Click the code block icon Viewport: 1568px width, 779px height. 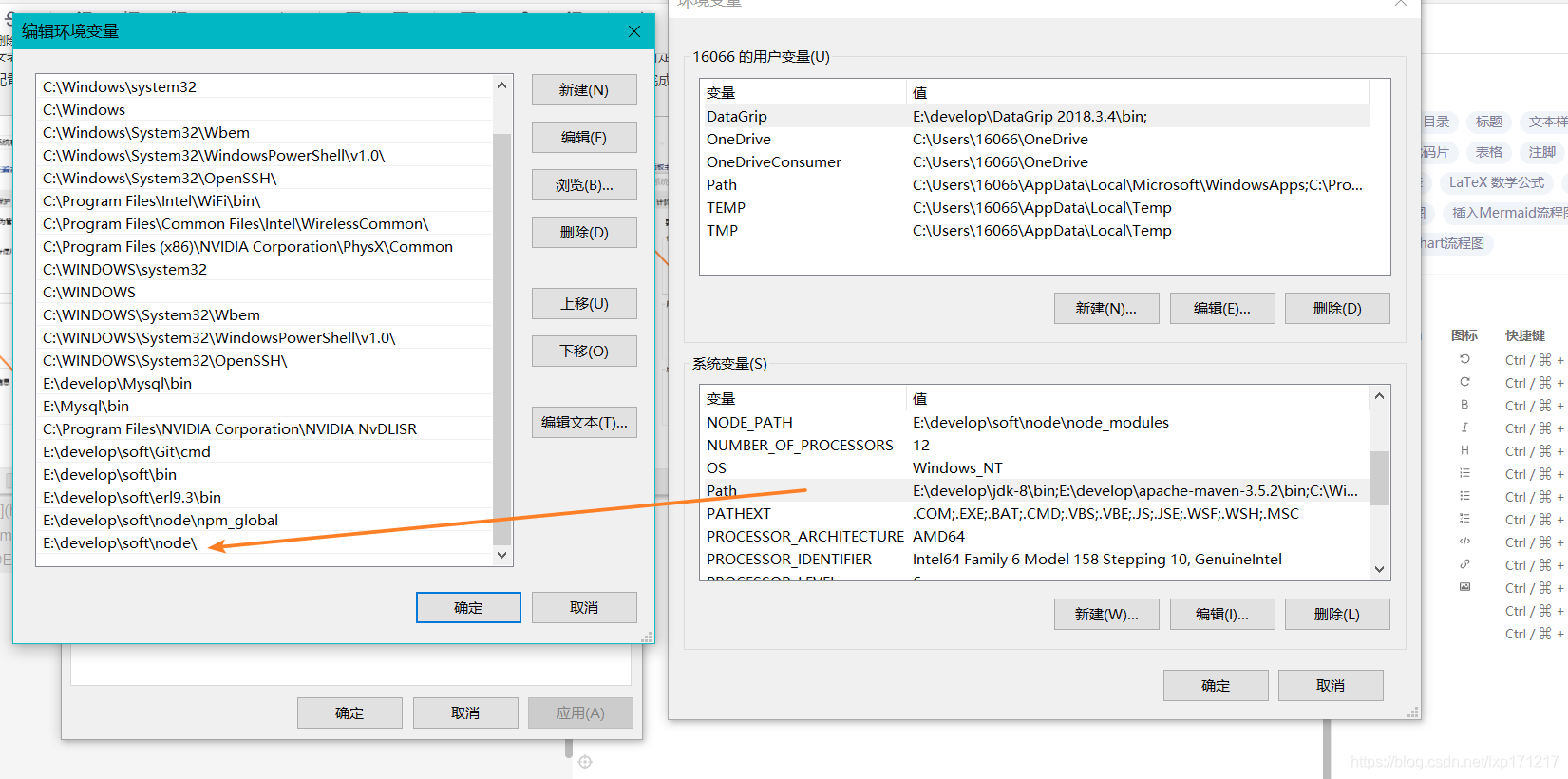(x=1464, y=541)
